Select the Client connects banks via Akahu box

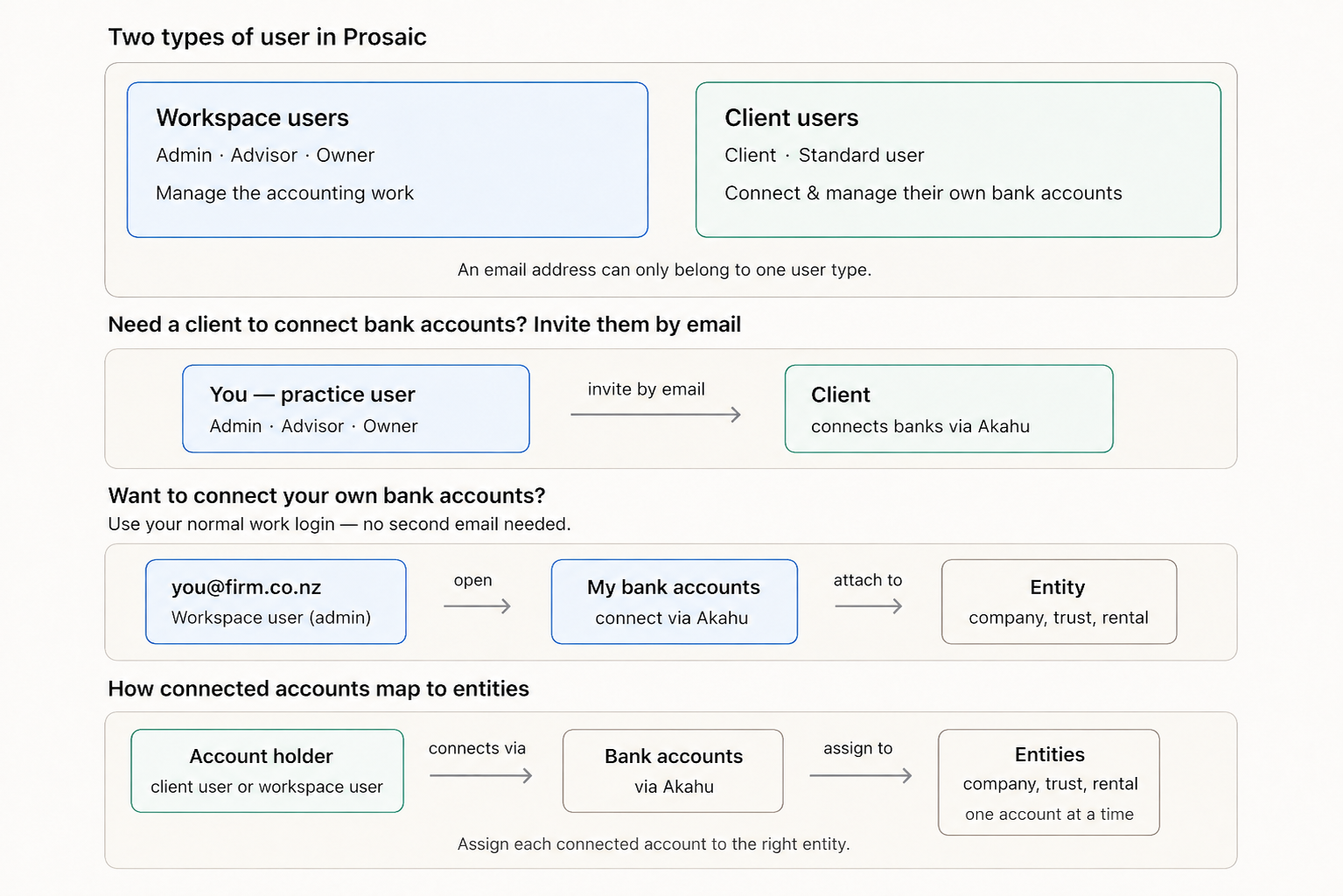pyautogui.click(x=949, y=409)
